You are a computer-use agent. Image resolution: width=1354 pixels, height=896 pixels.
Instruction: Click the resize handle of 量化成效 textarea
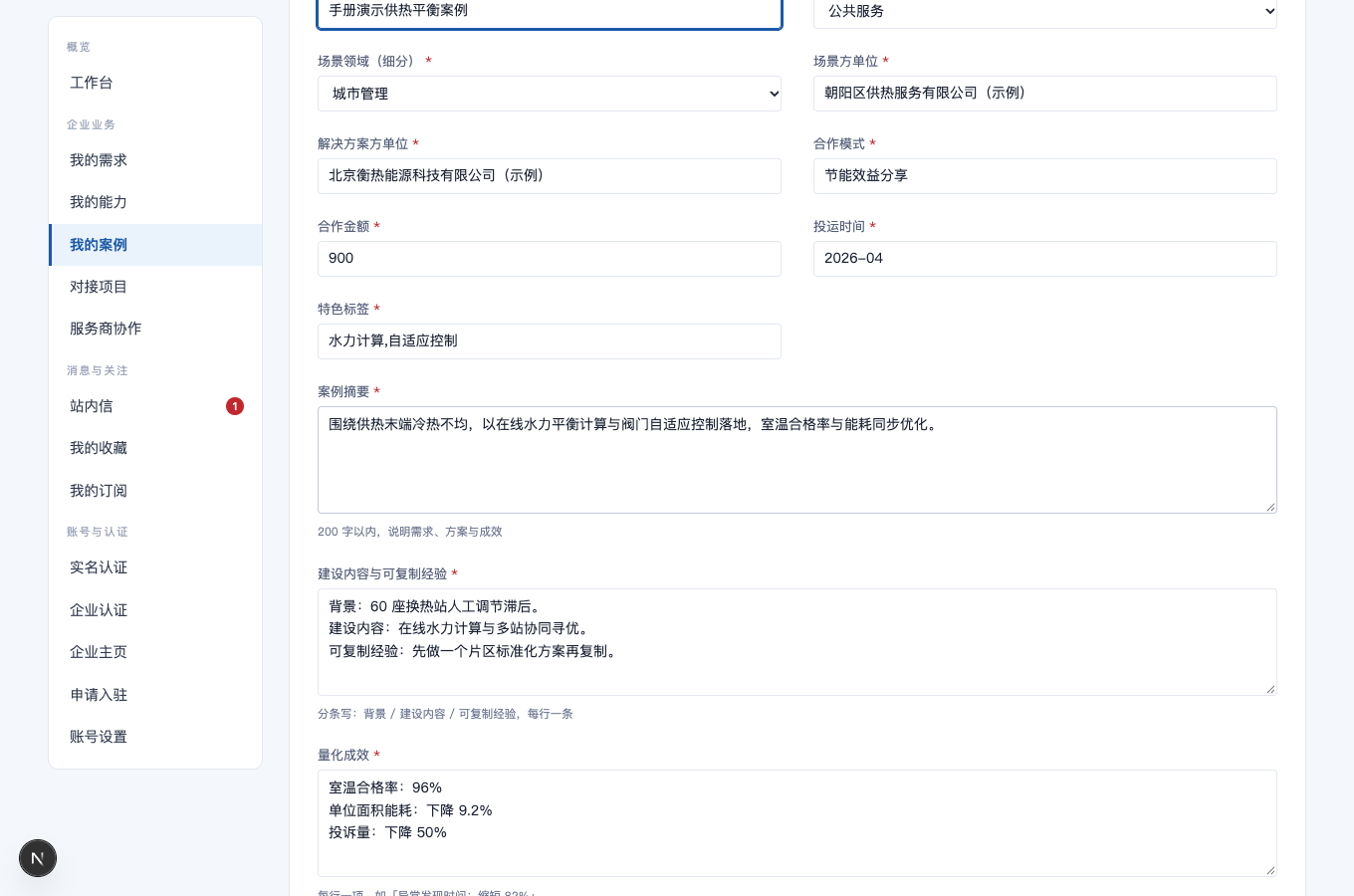(1270, 870)
